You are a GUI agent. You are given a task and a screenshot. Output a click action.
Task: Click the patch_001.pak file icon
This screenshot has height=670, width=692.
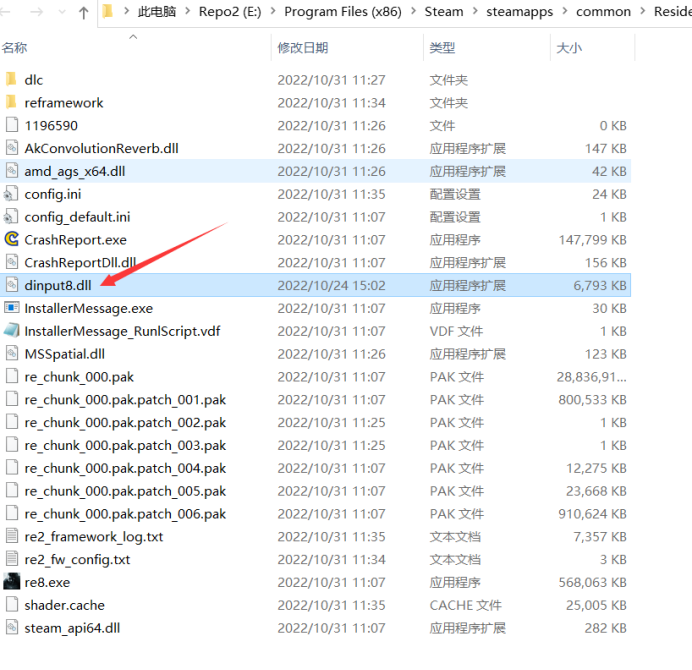tap(12, 399)
